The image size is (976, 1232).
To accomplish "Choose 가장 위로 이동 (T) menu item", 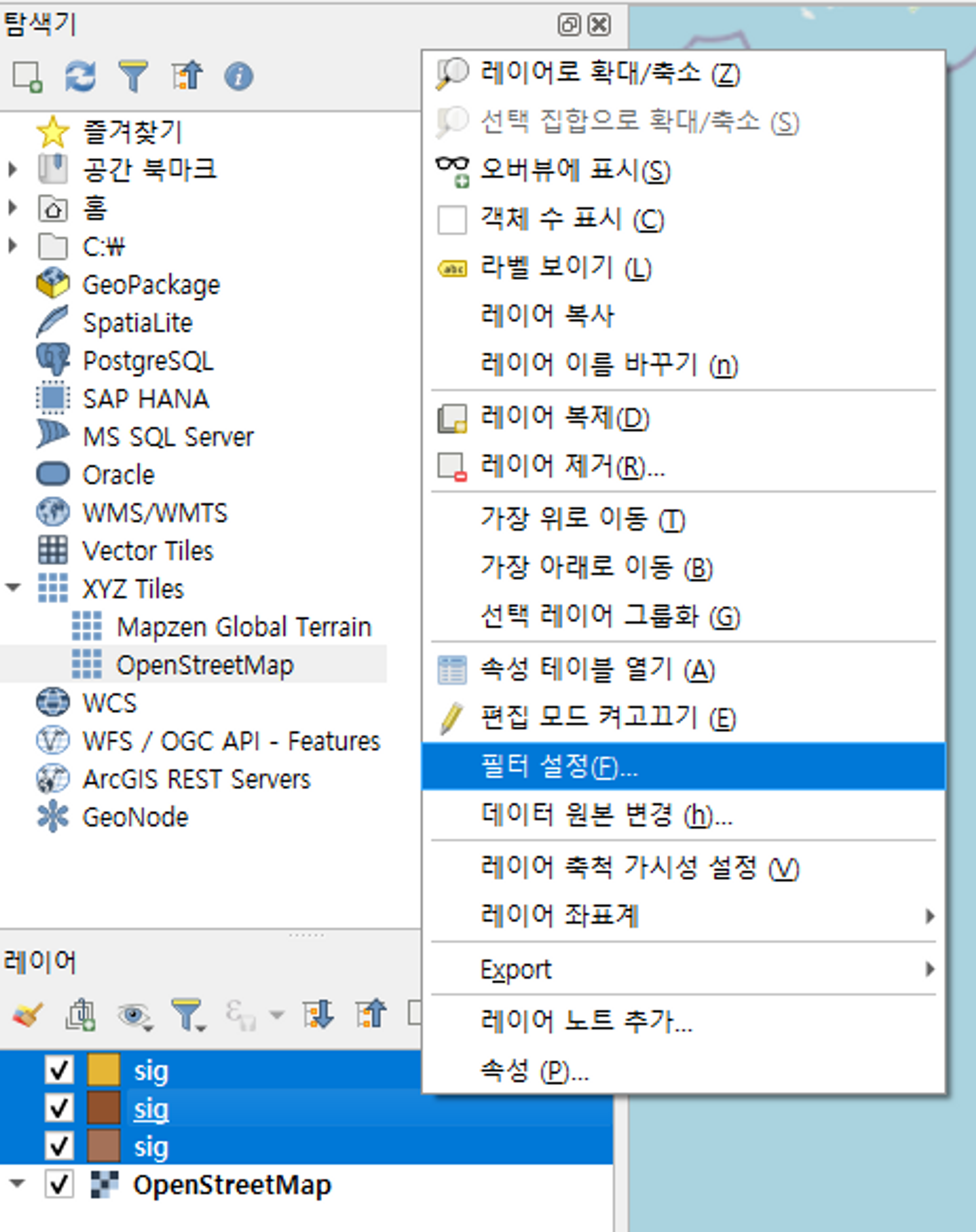I will pyautogui.click(x=683, y=519).
